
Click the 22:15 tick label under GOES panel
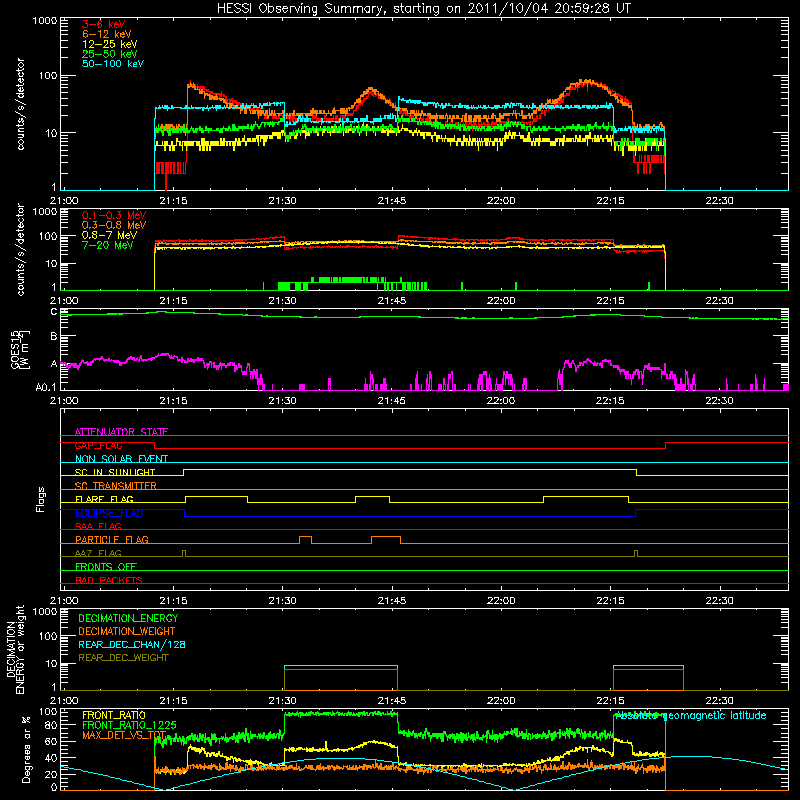610,401
